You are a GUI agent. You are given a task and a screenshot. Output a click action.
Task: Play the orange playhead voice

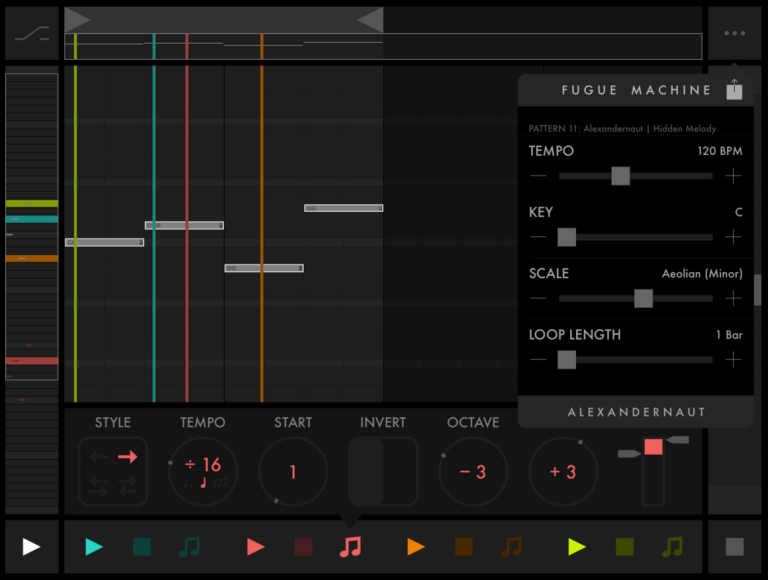tap(416, 547)
